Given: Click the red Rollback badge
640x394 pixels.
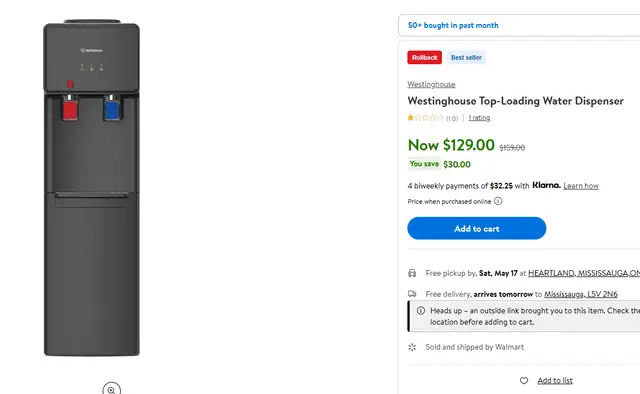Looking at the screenshot, I should click(424, 58).
